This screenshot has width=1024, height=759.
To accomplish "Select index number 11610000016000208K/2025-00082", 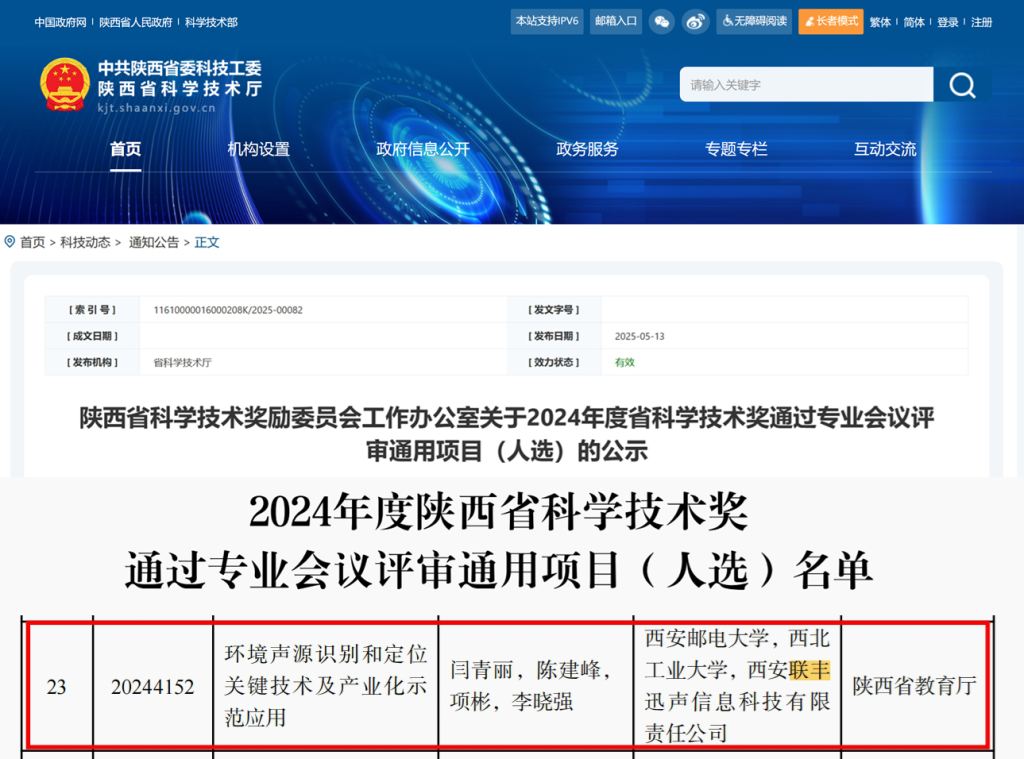I will tap(228, 310).
